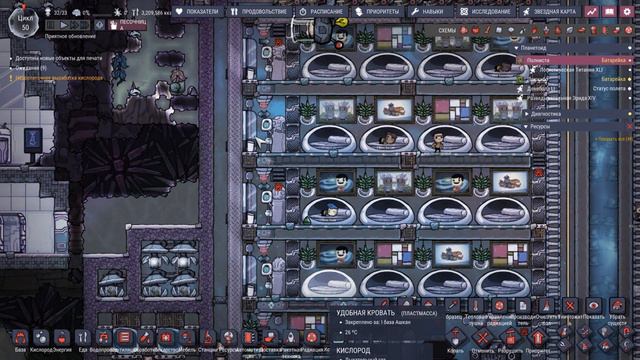Open the Навыки skills tab
This screenshot has height=360, width=640.
point(428,12)
